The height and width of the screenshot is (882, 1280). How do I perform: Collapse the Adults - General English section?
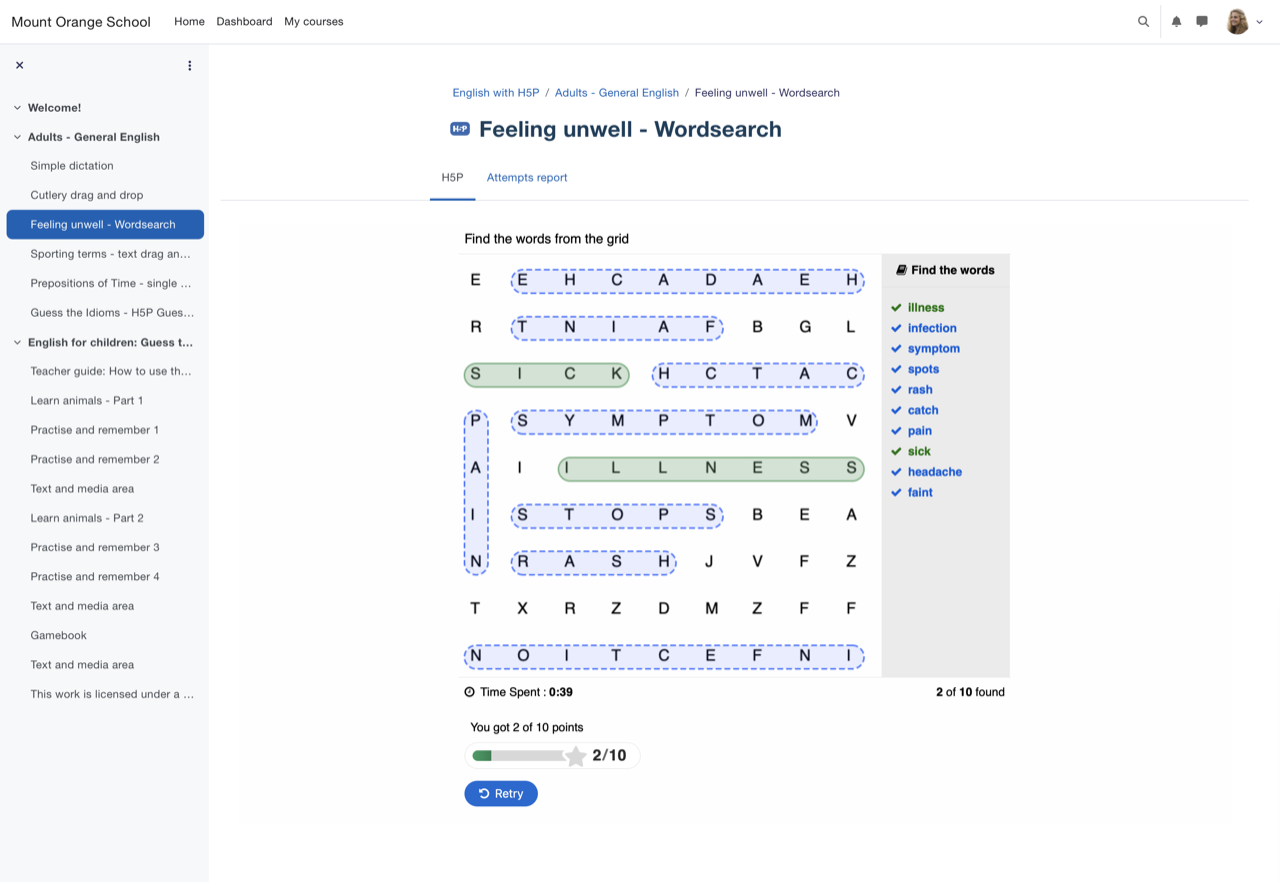pyautogui.click(x=17, y=137)
